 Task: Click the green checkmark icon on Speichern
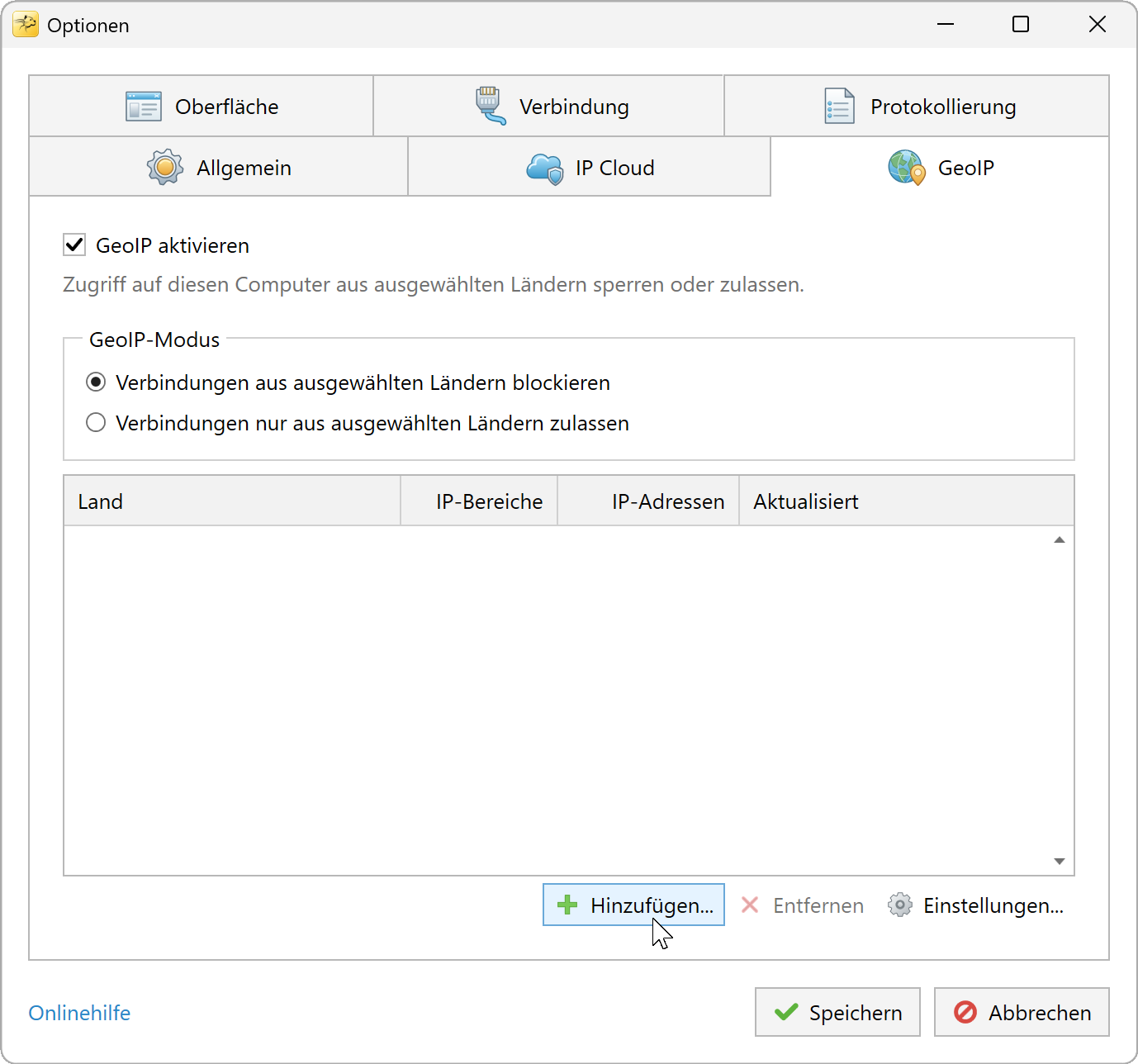click(x=786, y=1012)
